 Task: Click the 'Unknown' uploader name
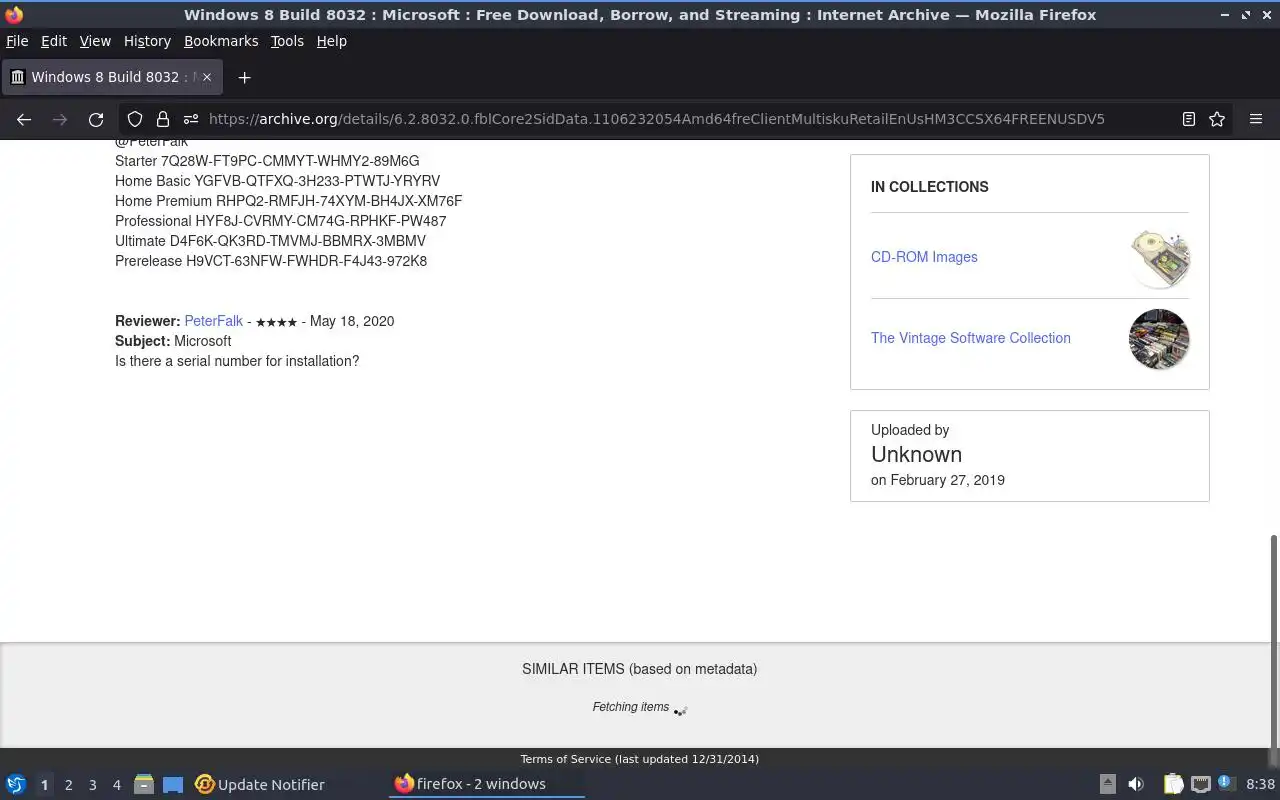pos(916,454)
